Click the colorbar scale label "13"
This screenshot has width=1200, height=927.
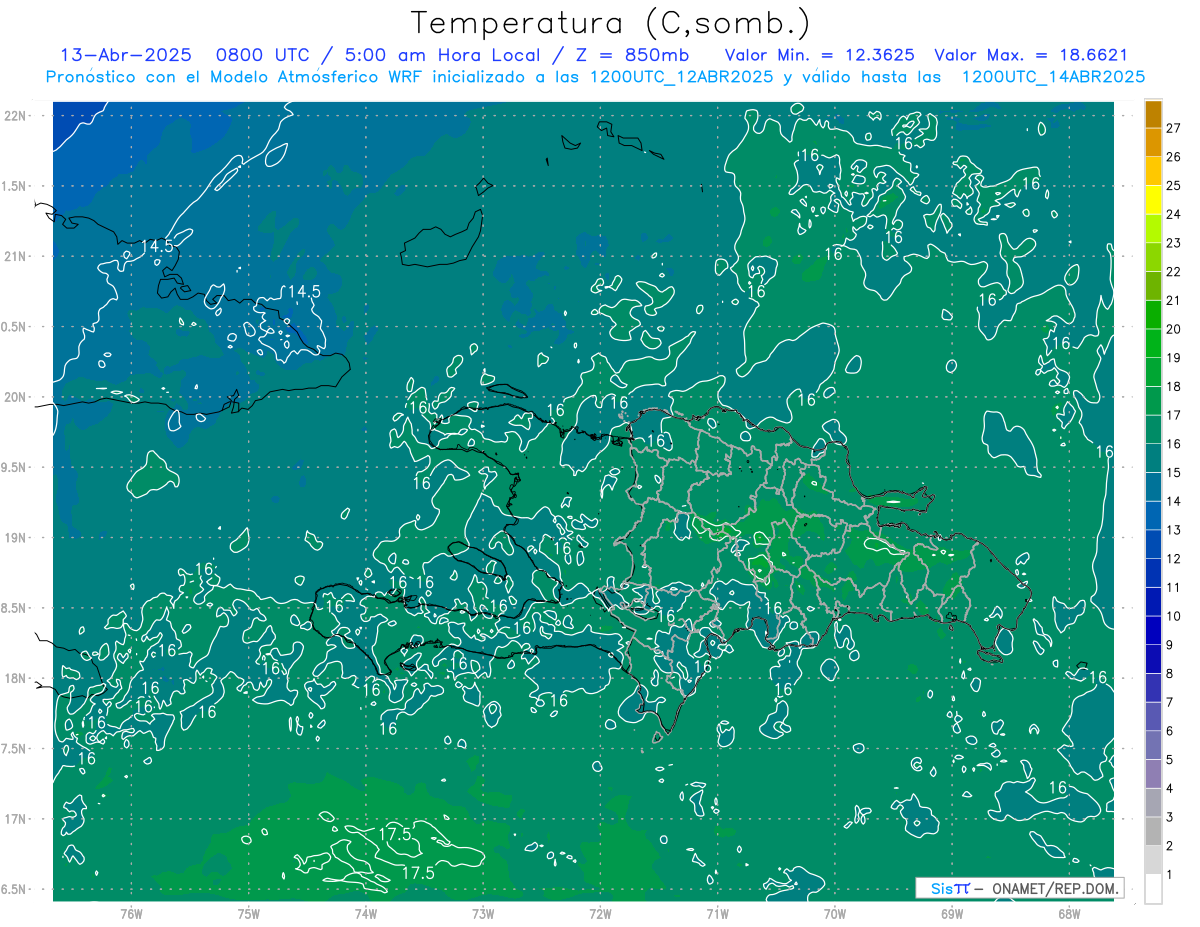click(1174, 530)
